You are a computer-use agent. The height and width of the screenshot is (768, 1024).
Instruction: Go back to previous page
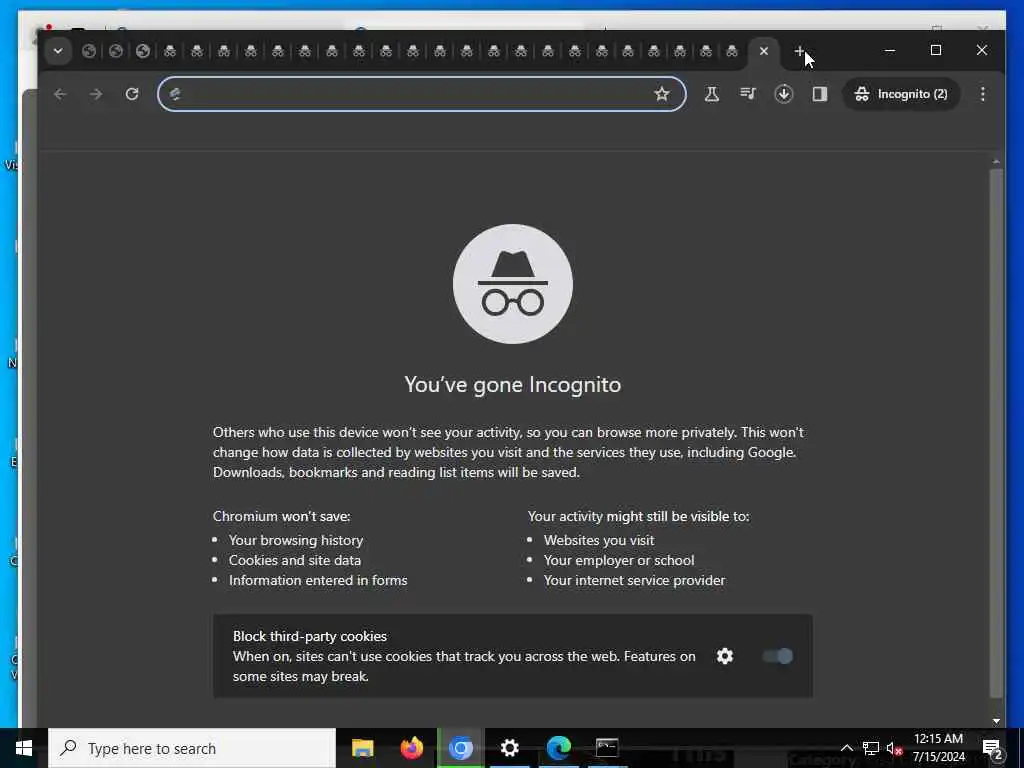point(60,94)
